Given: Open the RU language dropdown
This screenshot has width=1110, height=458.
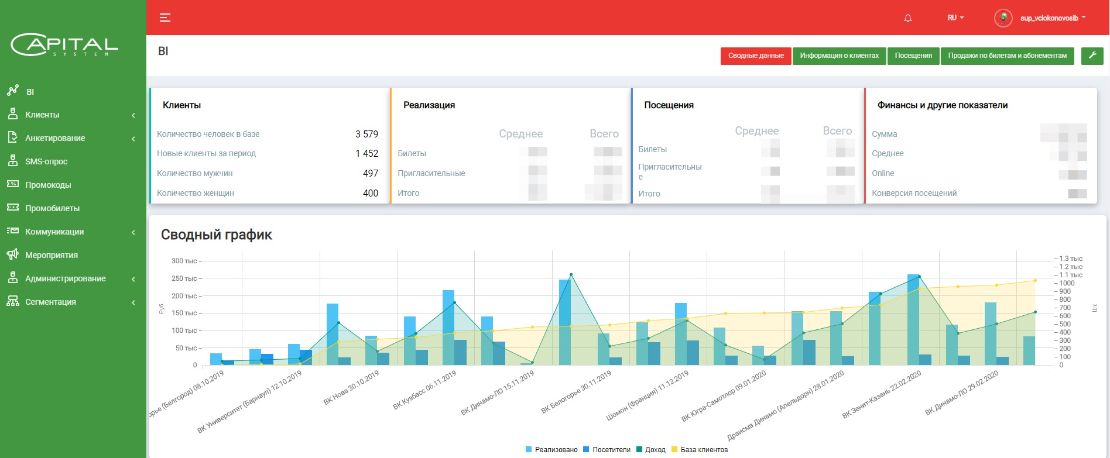Looking at the screenshot, I should coord(955,18).
